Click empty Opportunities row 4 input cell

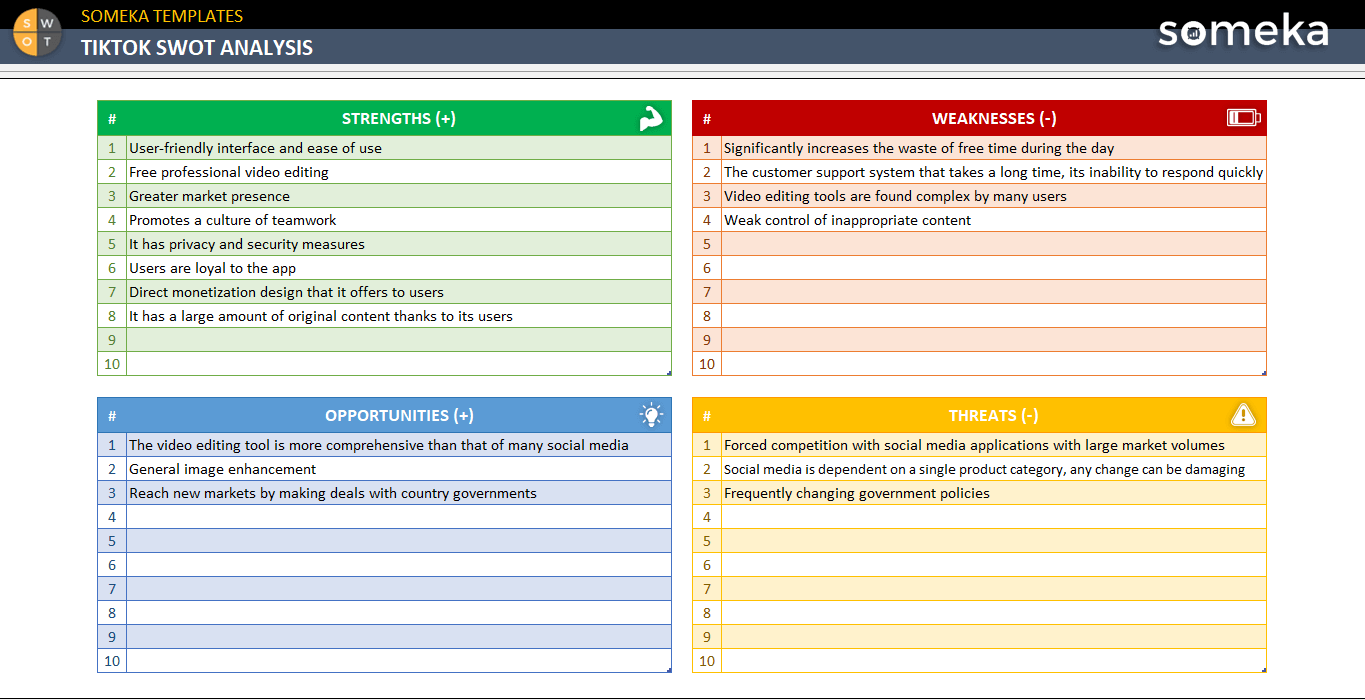(399, 517)
